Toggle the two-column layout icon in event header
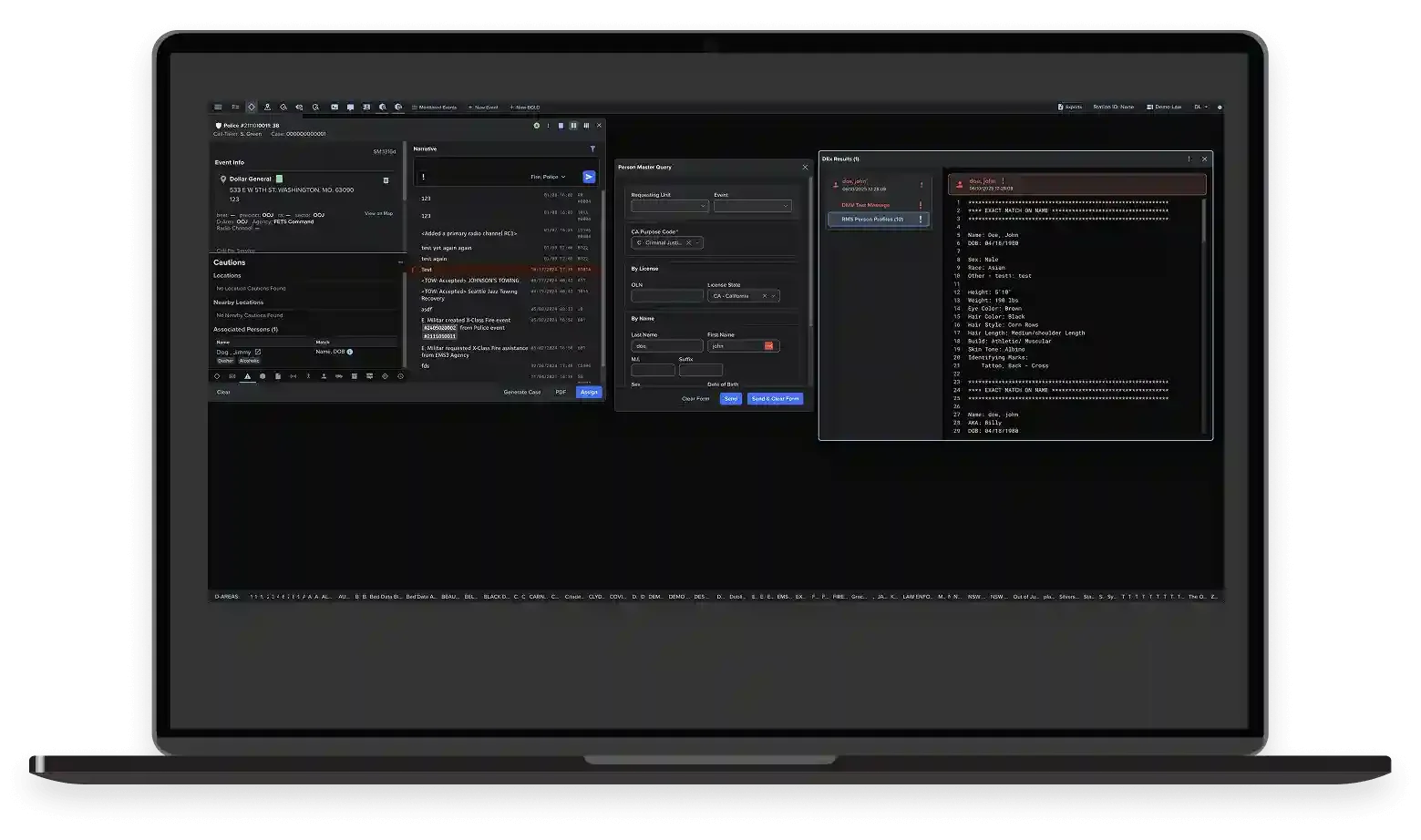 point(573,126)
